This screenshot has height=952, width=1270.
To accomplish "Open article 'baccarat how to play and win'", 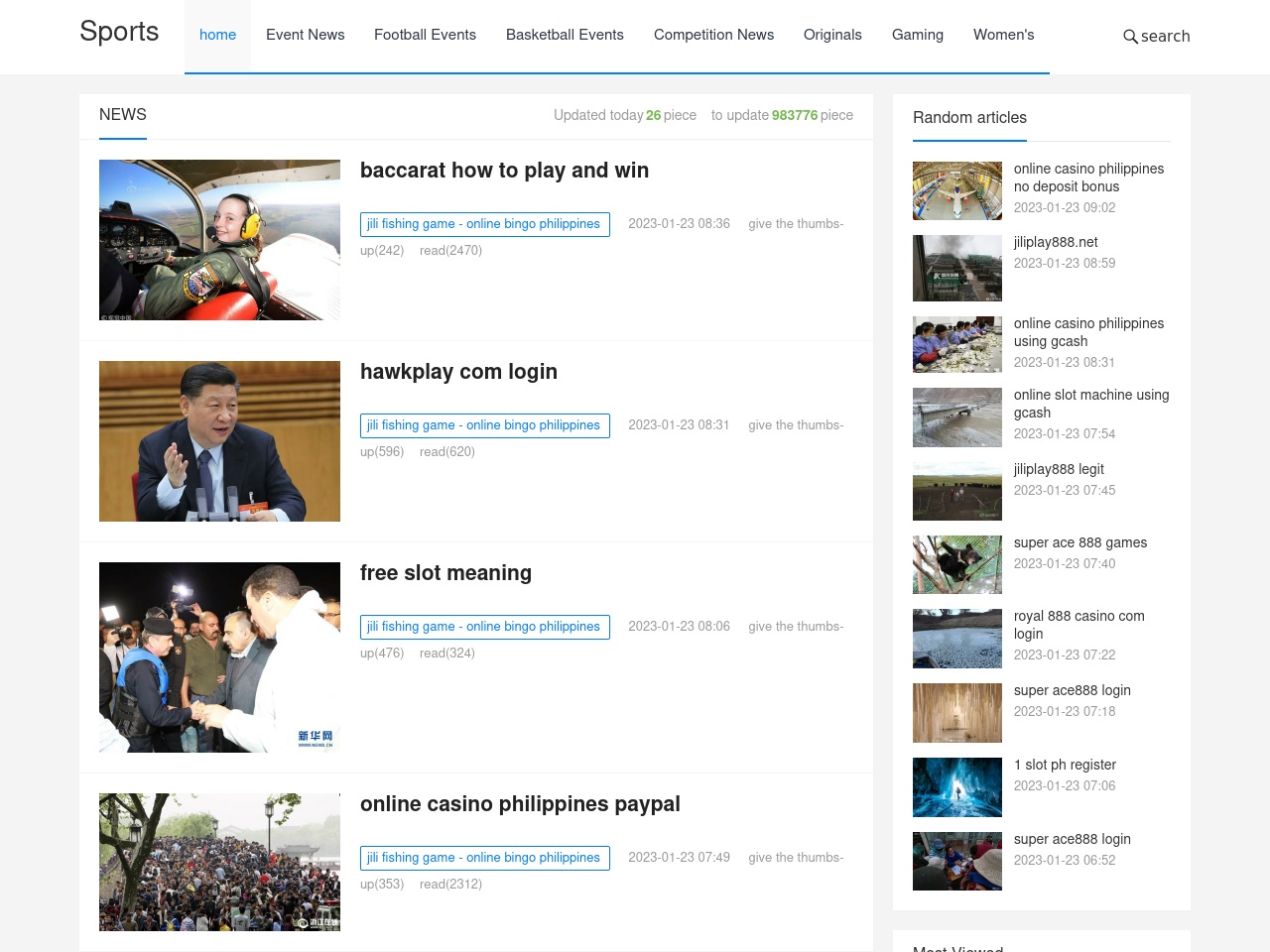I will click(504, 171).
